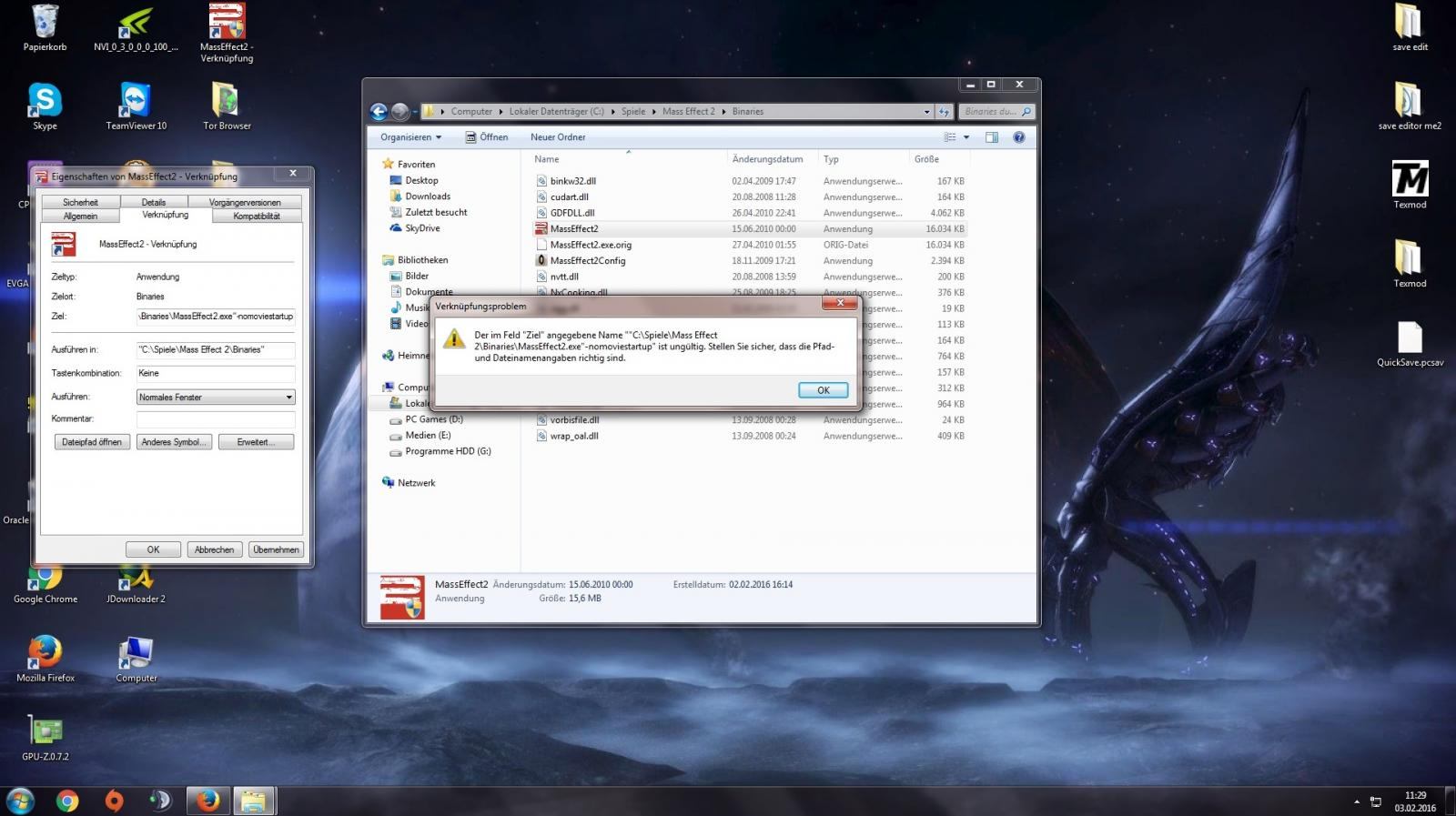Click Explorer folder icon in taskbar
This screenshot has height=816, width=1456.
tap(254, 801)
